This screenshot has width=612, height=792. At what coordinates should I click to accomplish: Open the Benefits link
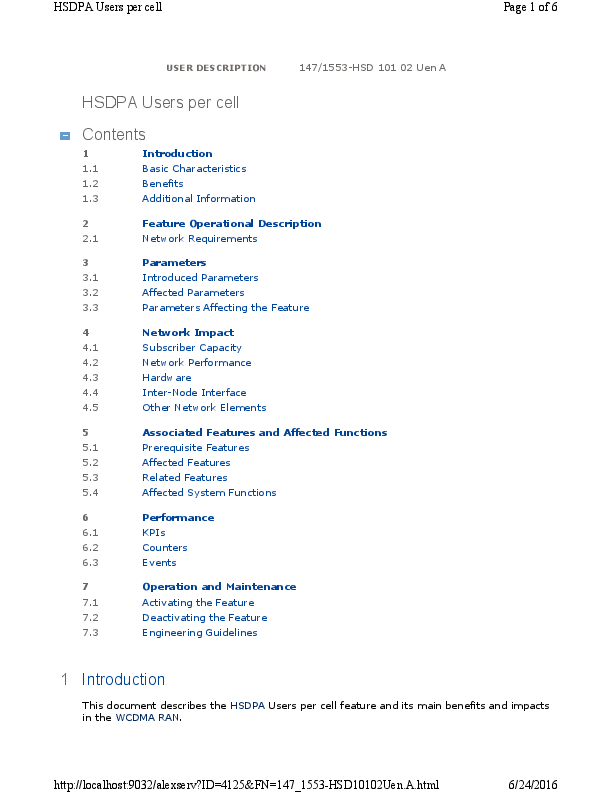coord(162,184)
